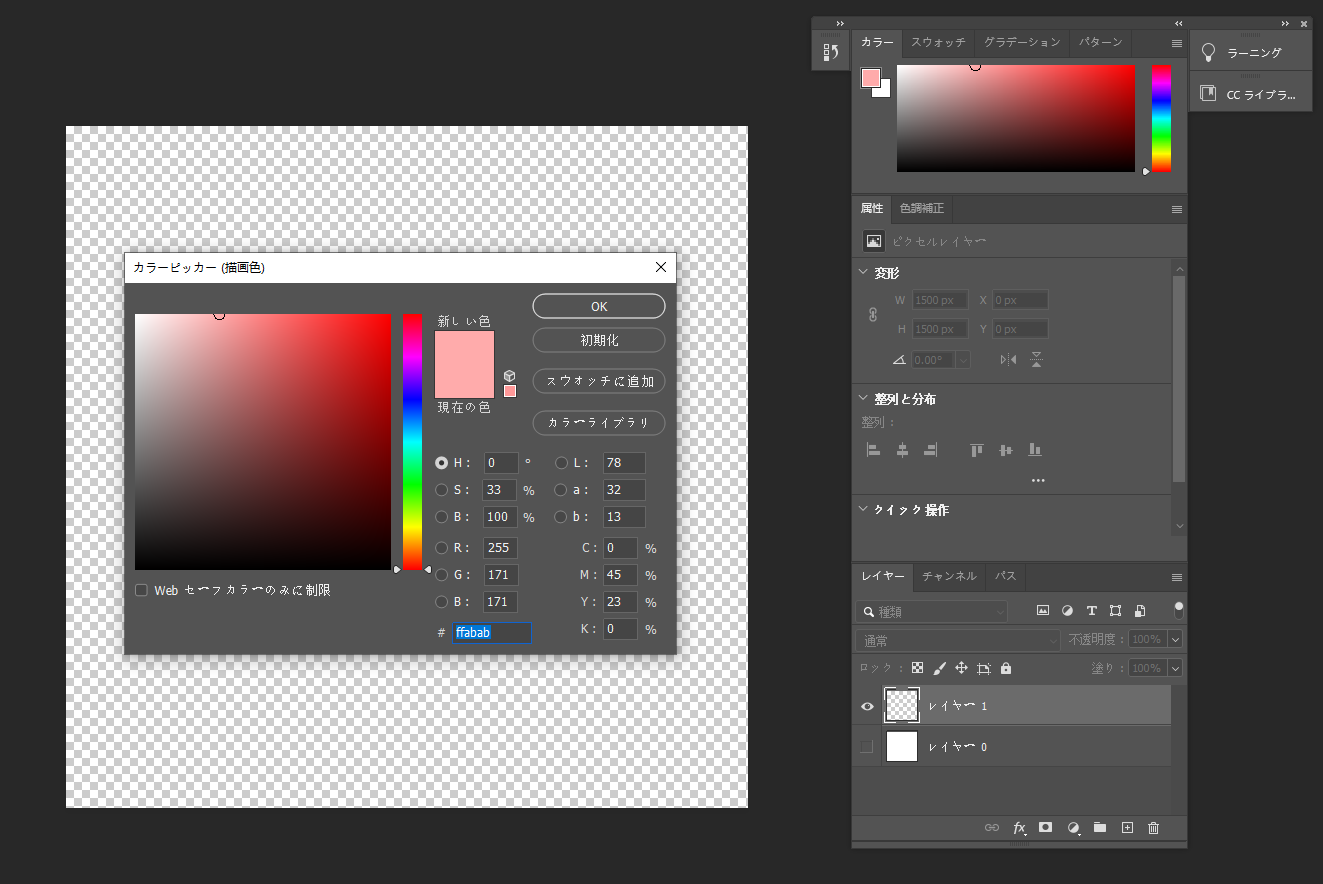Open the layer filter 種類 dropdown
Image resolution: width=1323 pixels, height=884 pixels.
pos(931,611)
